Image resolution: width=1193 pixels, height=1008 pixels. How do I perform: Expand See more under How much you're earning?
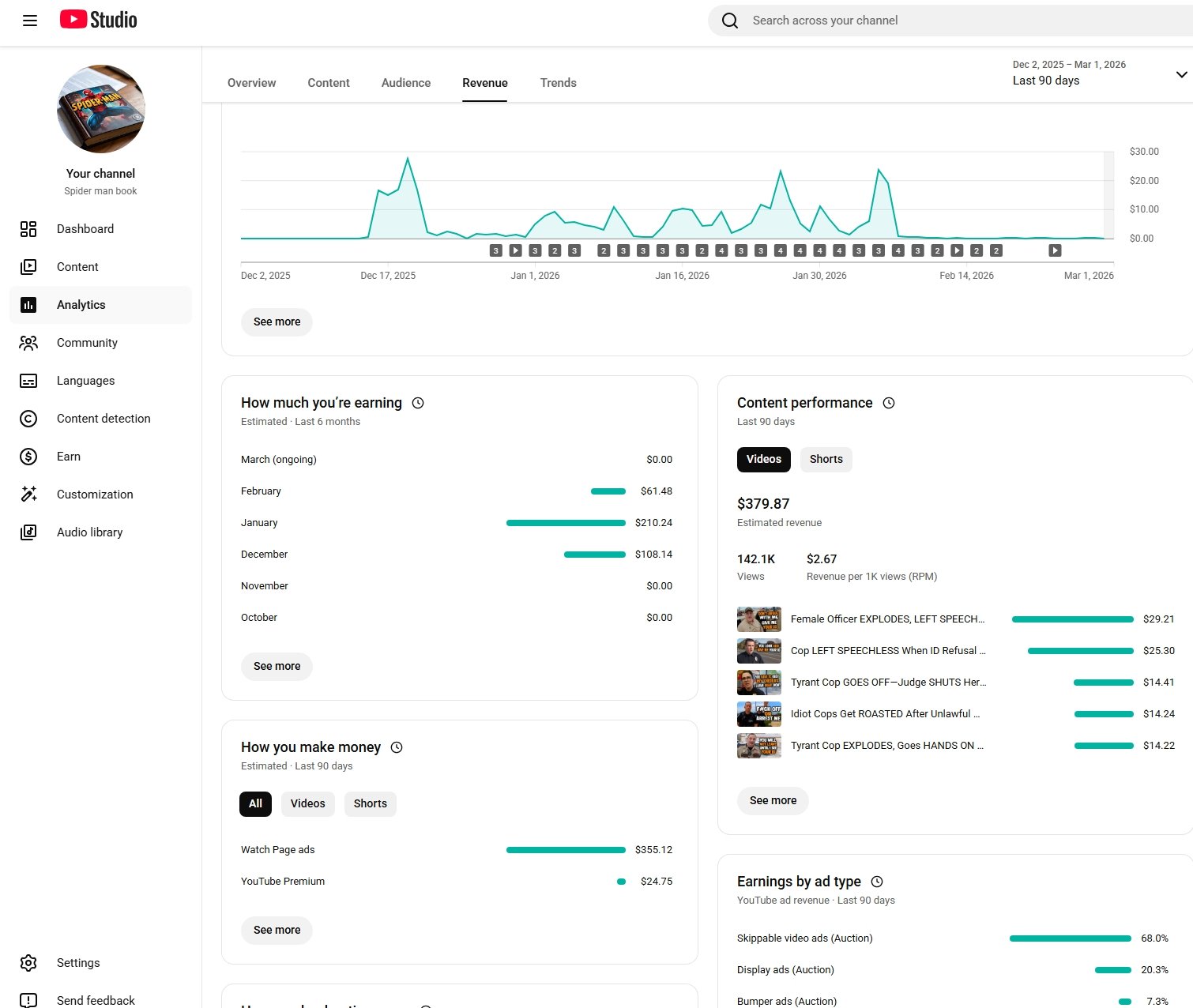pyautogui.click(x=277, y=667)
